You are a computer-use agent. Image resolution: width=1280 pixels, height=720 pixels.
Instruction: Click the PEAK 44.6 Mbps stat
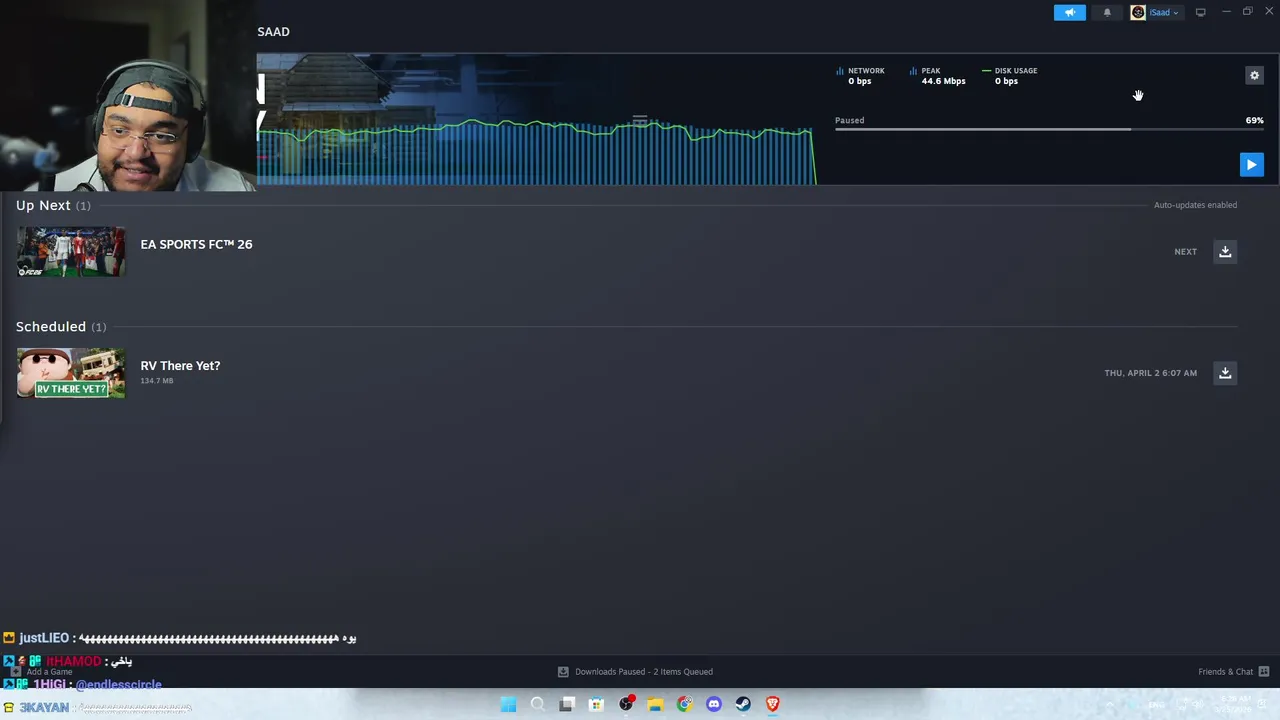point(937,76)
